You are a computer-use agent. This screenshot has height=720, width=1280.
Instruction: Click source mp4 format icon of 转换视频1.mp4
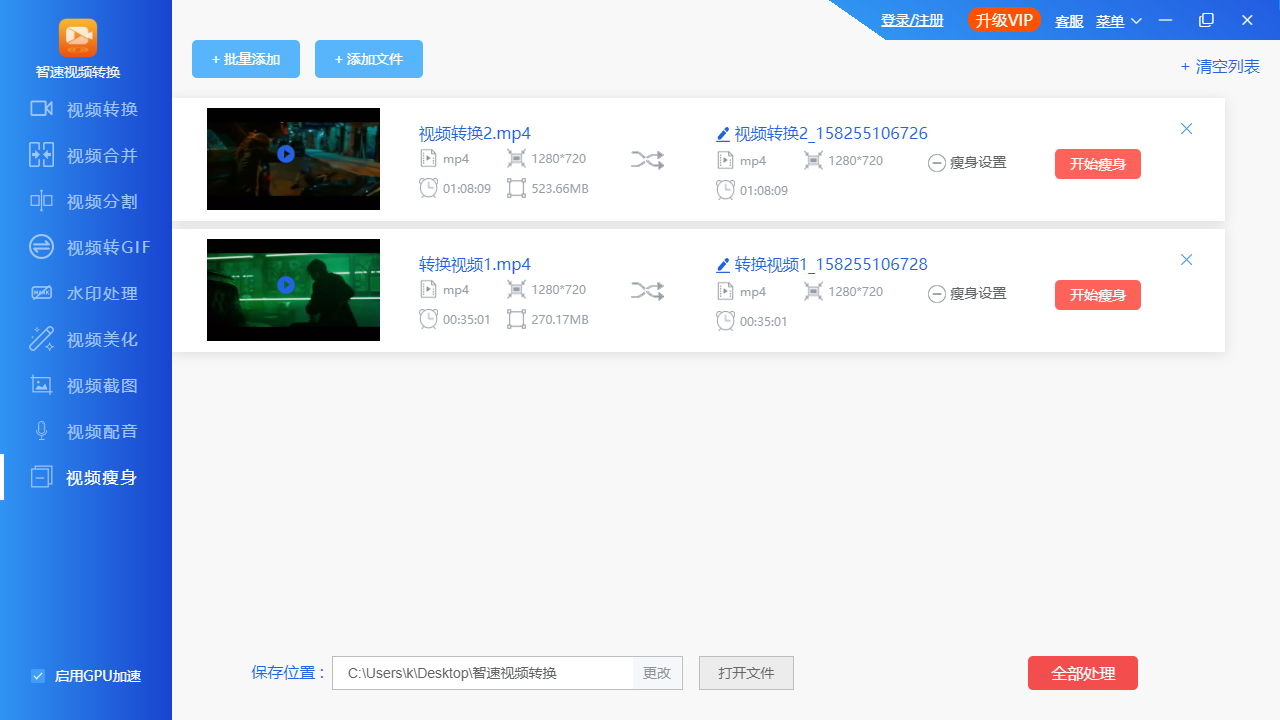(428, 290)
